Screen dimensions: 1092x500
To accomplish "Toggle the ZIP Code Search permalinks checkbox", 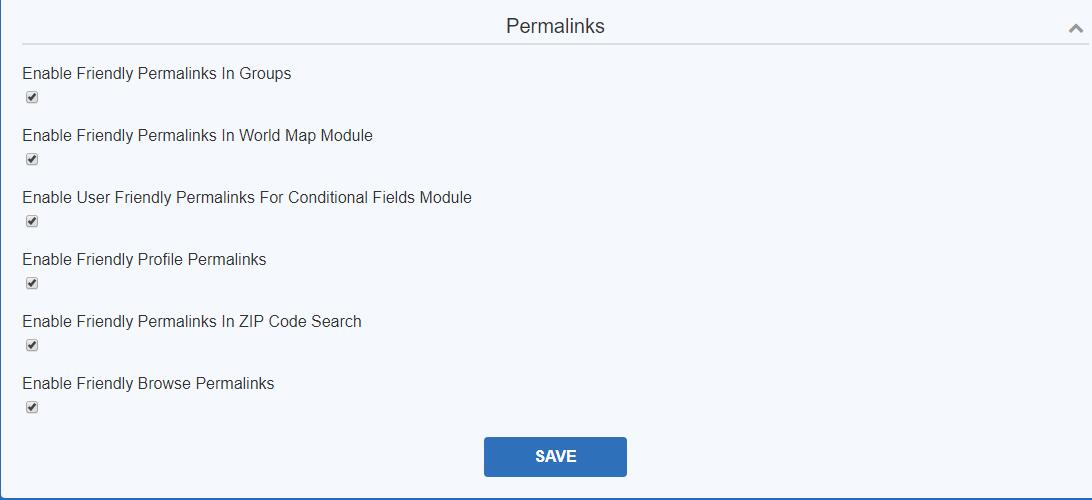I will pyautogui.click(x=32, y=345).
